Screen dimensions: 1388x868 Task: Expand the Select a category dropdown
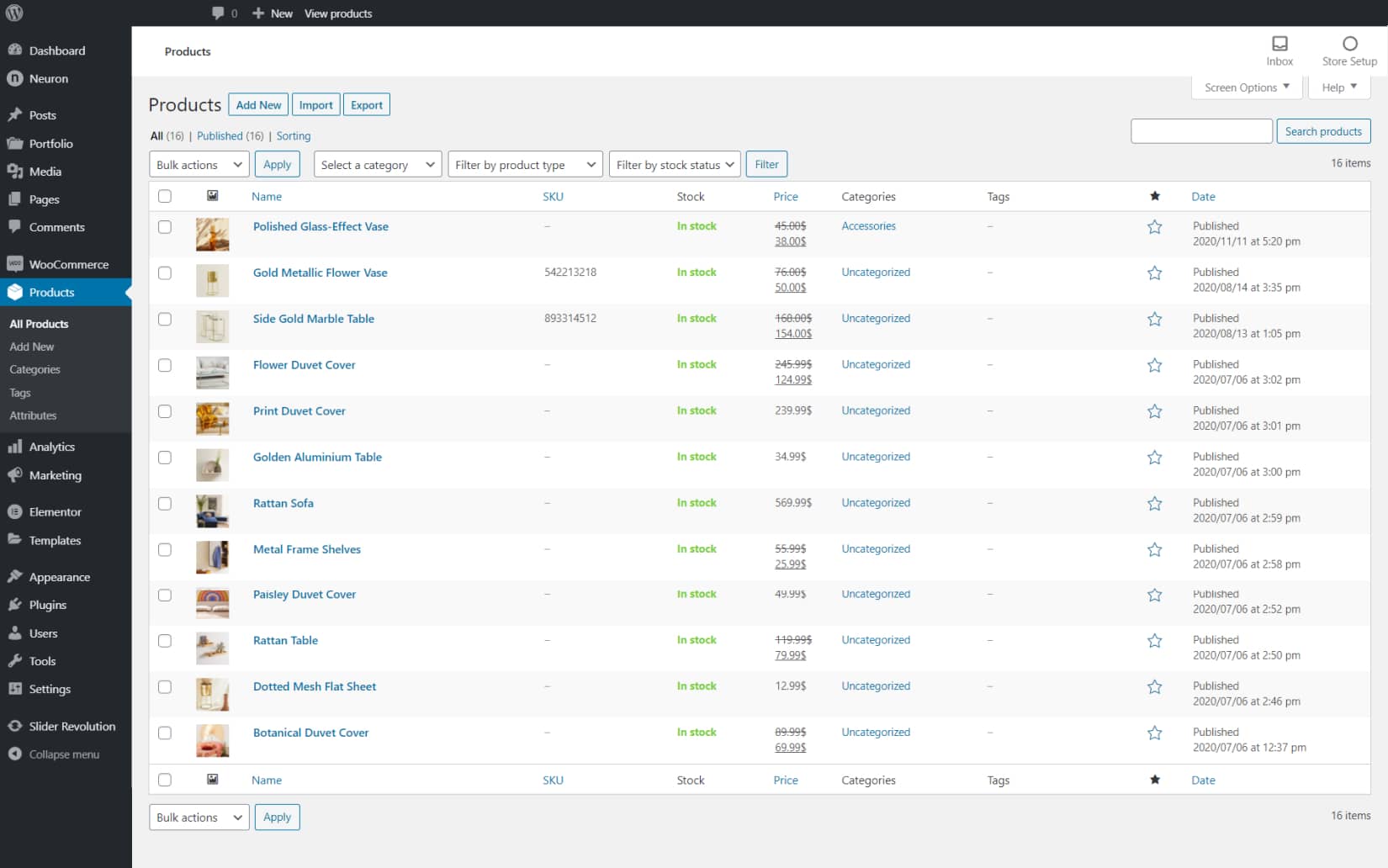click(377, 164)
